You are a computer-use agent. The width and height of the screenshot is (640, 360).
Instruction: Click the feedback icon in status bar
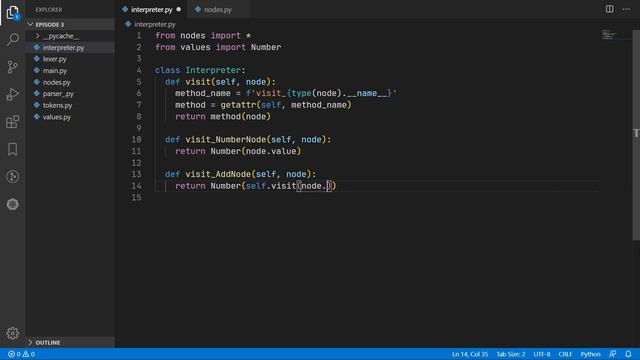[x=612, y=354]
